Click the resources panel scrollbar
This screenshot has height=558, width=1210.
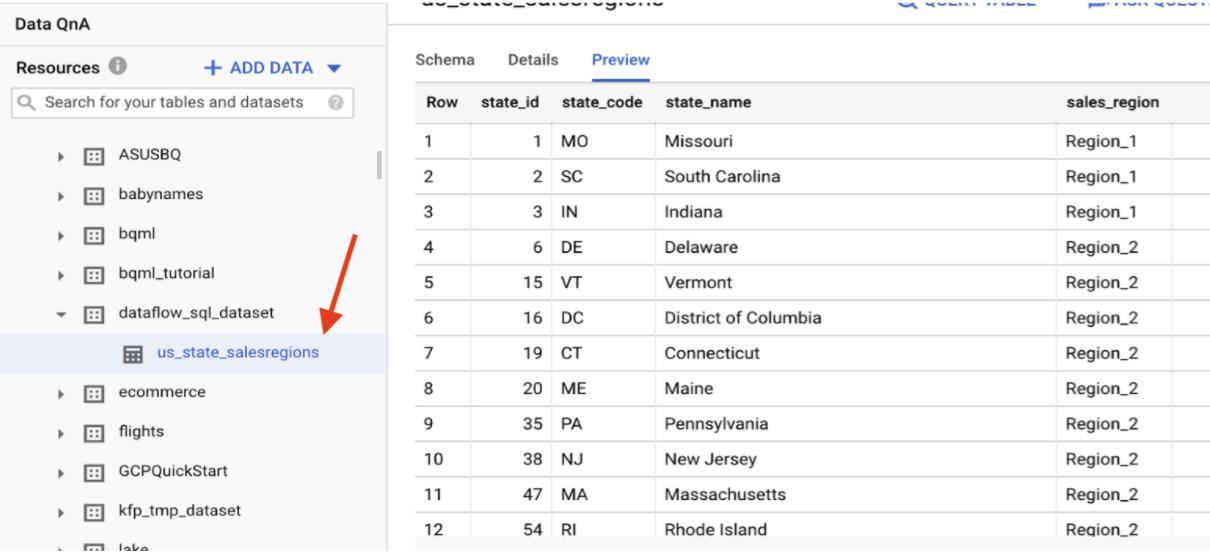(379, 165)
